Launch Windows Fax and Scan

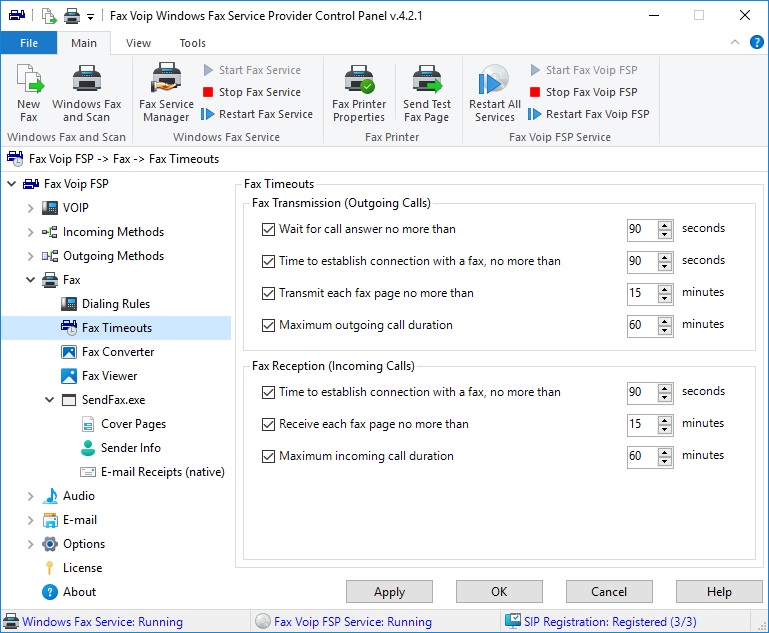coord(86,93)
